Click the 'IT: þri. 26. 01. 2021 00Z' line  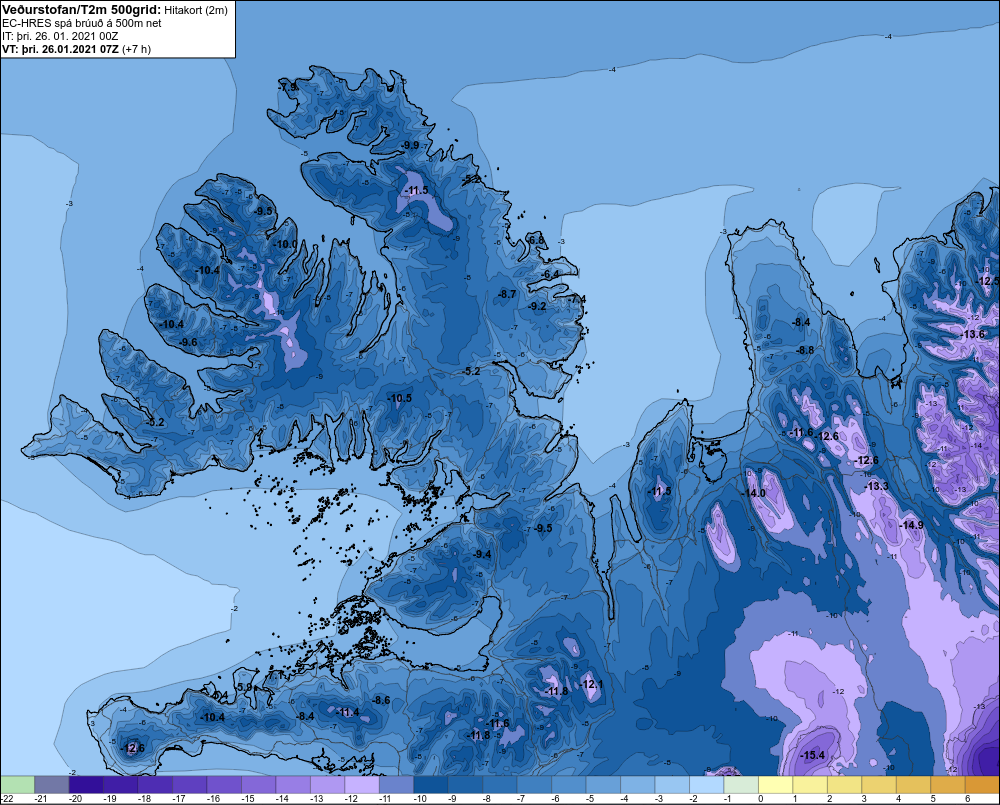pos(60,36)
